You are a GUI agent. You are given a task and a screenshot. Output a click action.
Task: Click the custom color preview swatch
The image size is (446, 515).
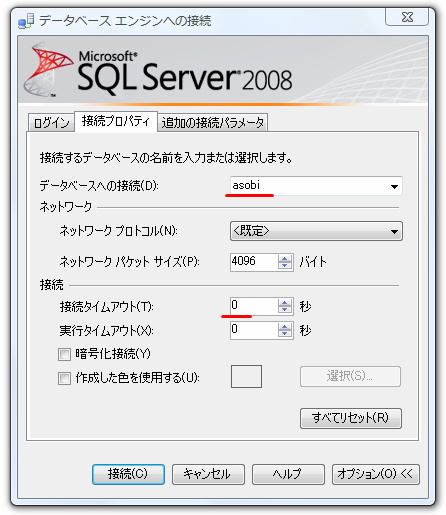coord(246,376)
